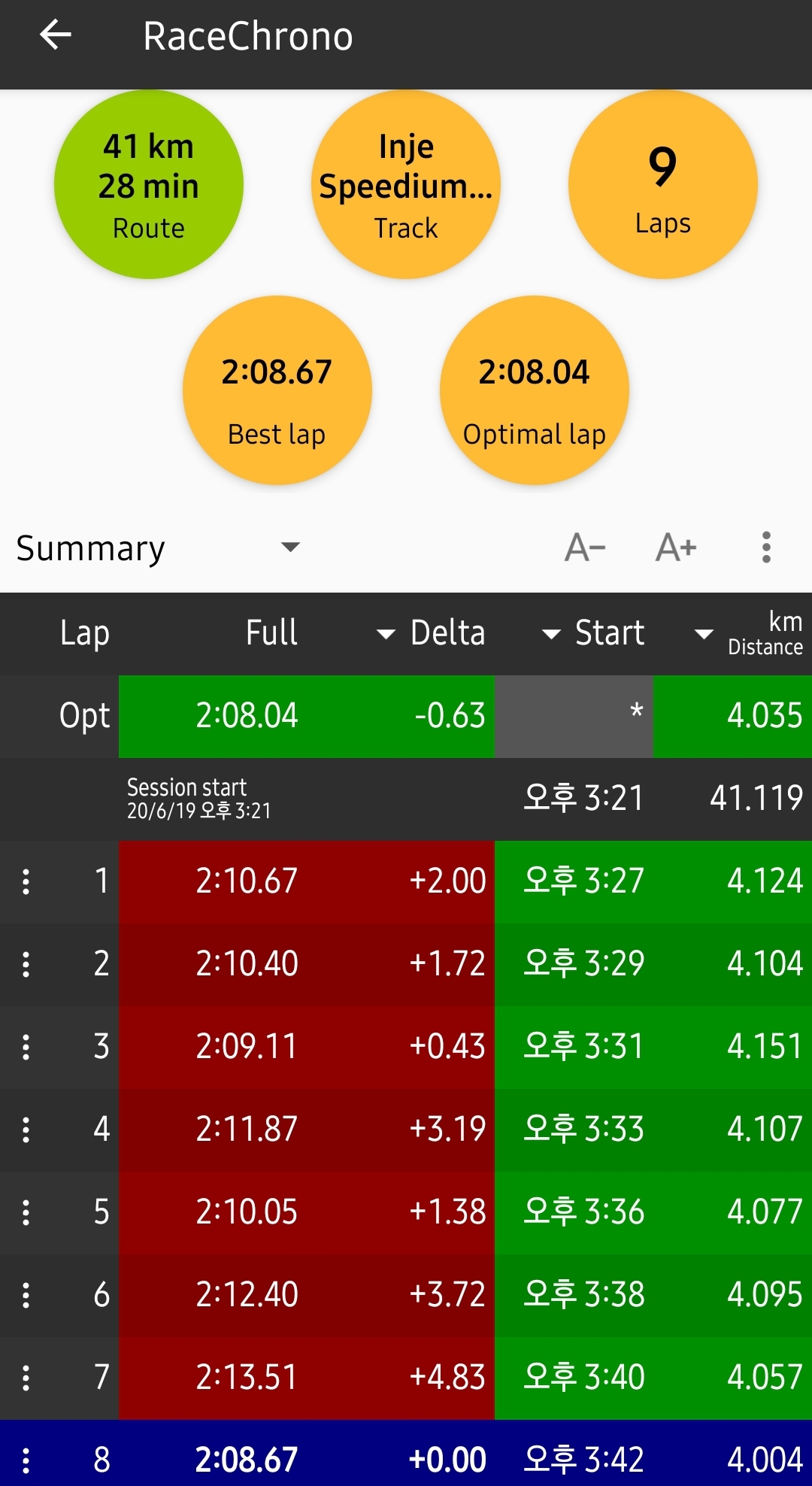
Task: Select delta +4.83 for lap 7
Action: (x=447, y=1378)
